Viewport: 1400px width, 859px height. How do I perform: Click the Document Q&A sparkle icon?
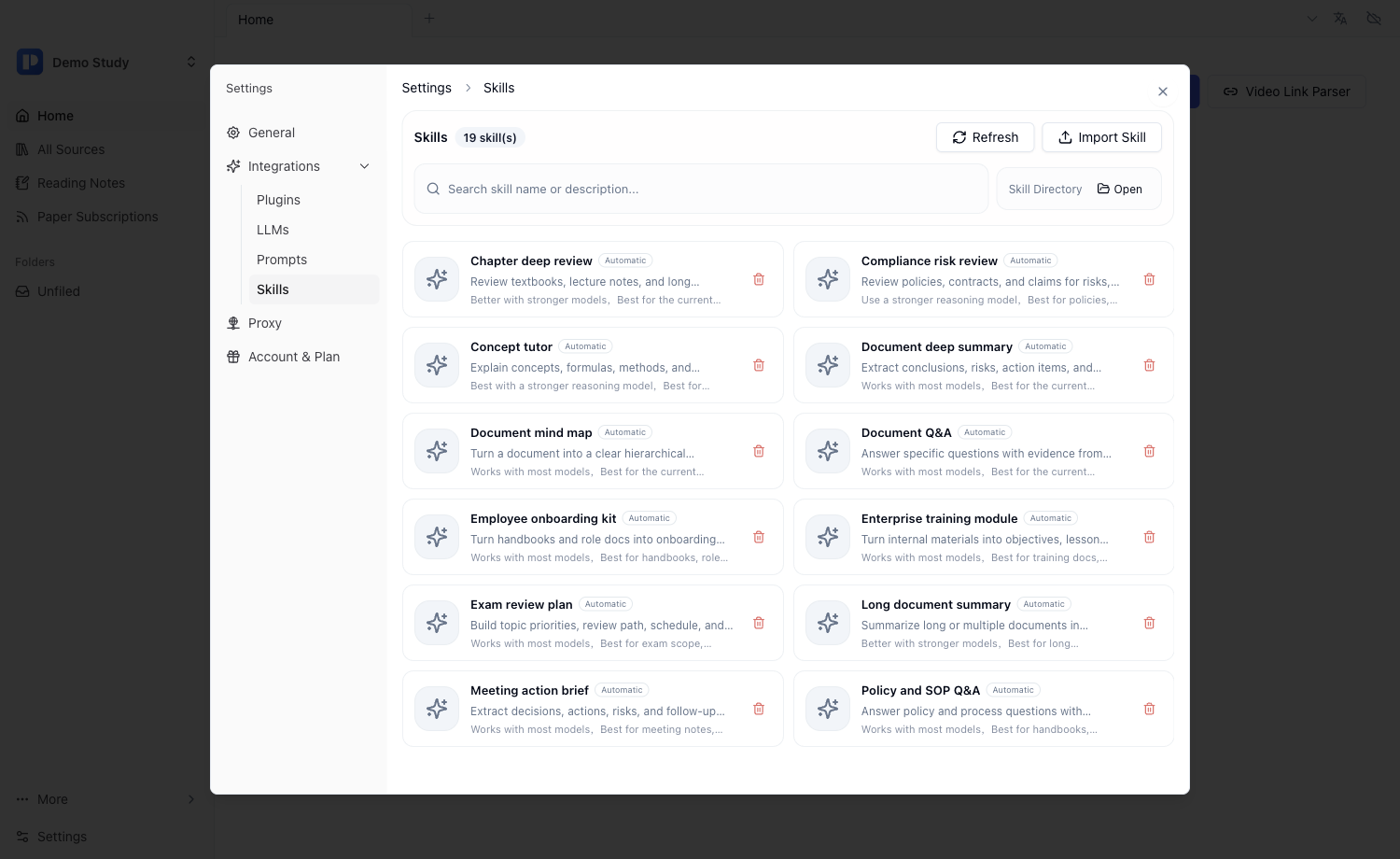828,451
